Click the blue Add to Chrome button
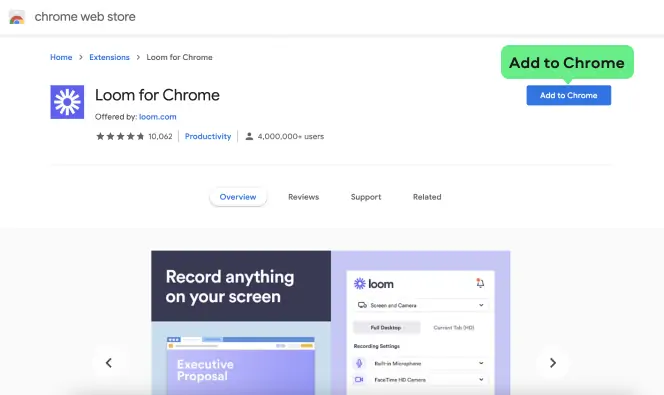Screen dimensions: 664x395 tap(568, 95)
